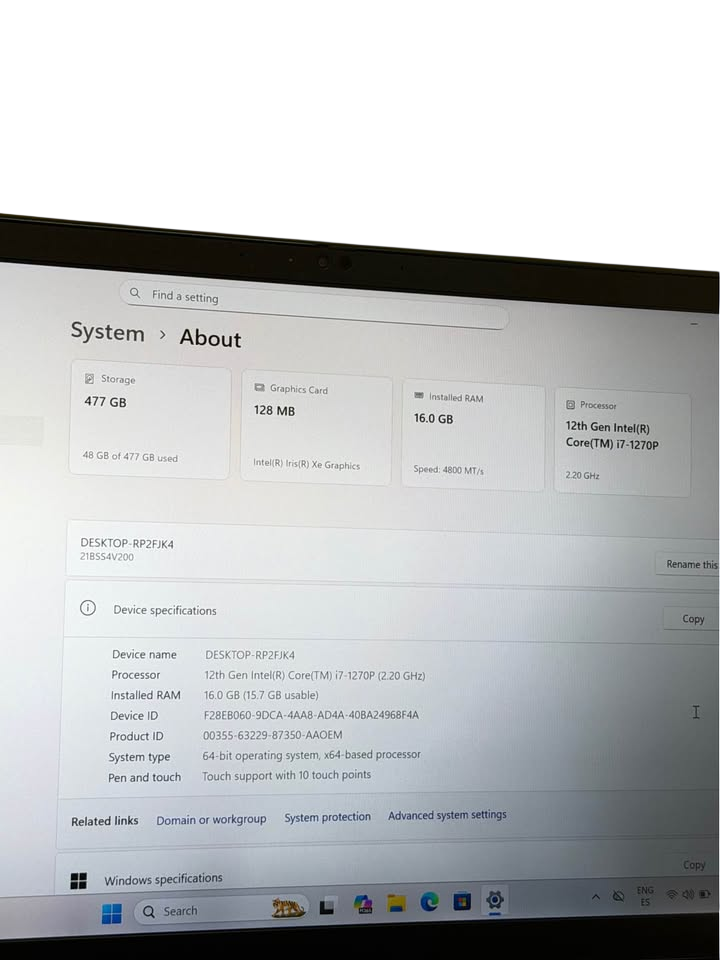
Task: Collapse the Device specifications section
Action: click(392, 611)
